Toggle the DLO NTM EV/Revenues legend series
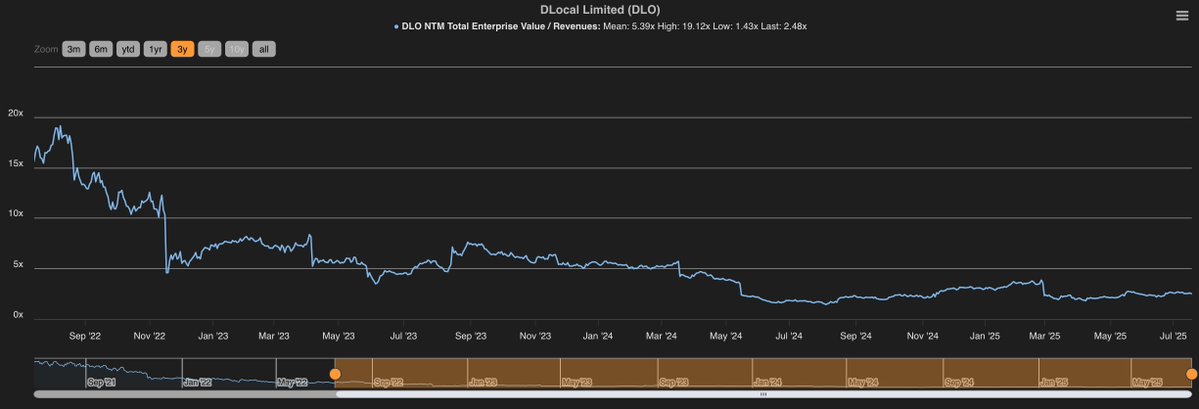 tap(600, 26)
